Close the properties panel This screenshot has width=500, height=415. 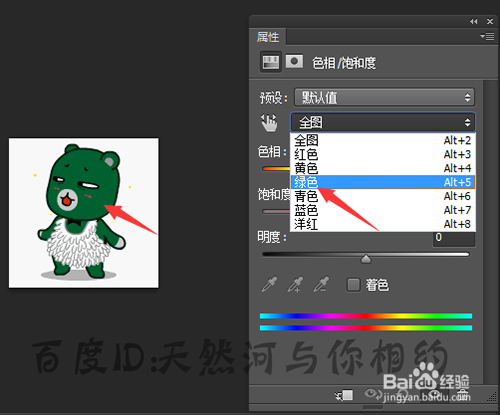(x=490, y=21)
